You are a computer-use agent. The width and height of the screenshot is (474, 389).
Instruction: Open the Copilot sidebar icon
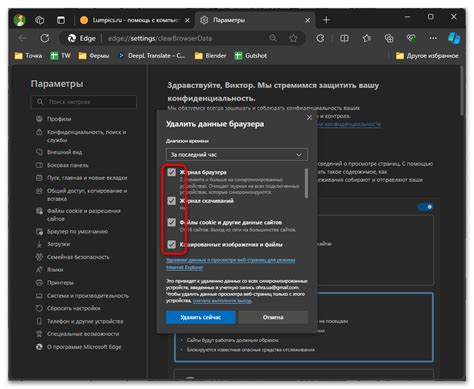click(x=454, y=38)
